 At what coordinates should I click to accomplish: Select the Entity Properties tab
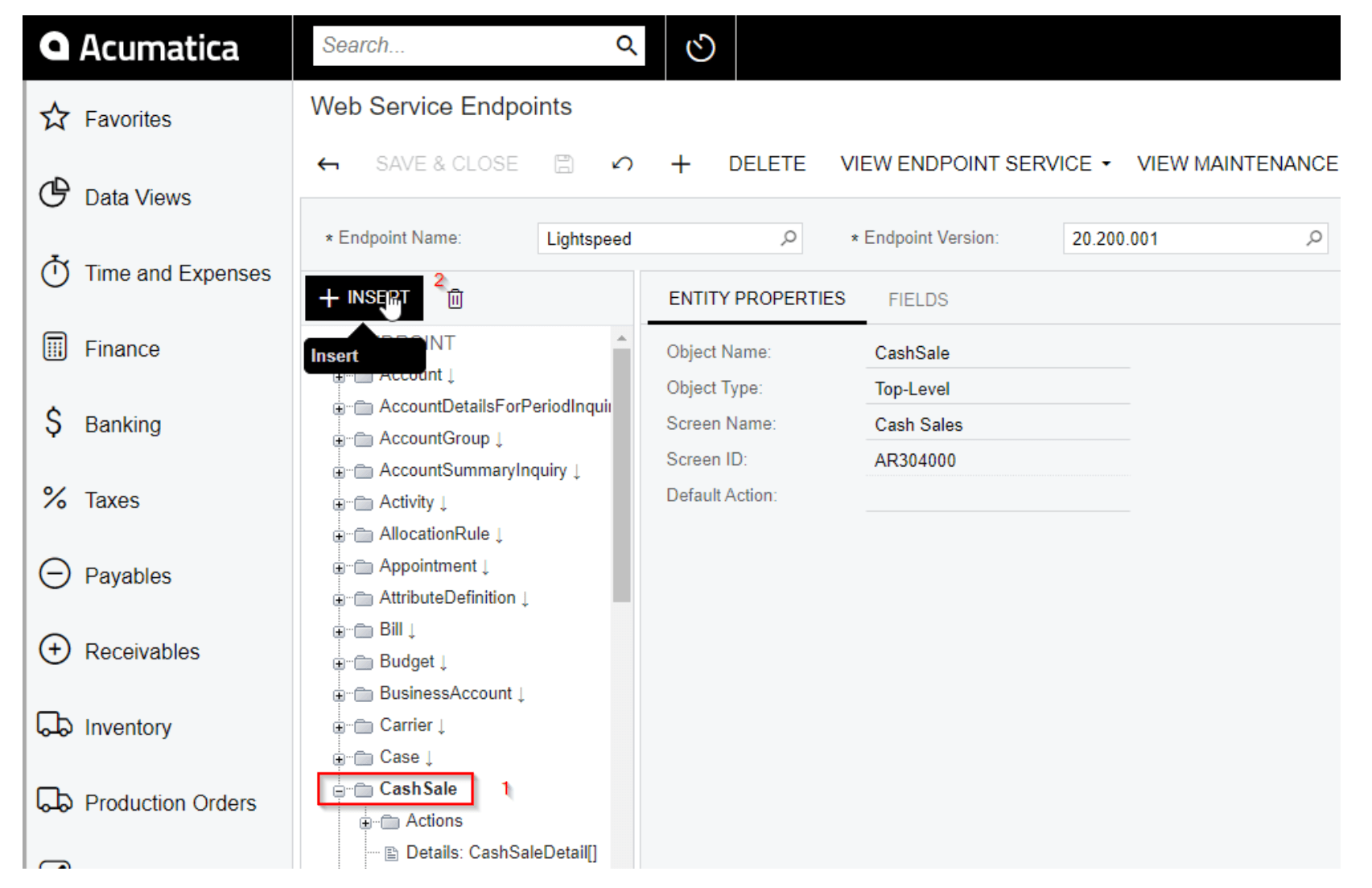pyautogui.click(x=756, y=299)
